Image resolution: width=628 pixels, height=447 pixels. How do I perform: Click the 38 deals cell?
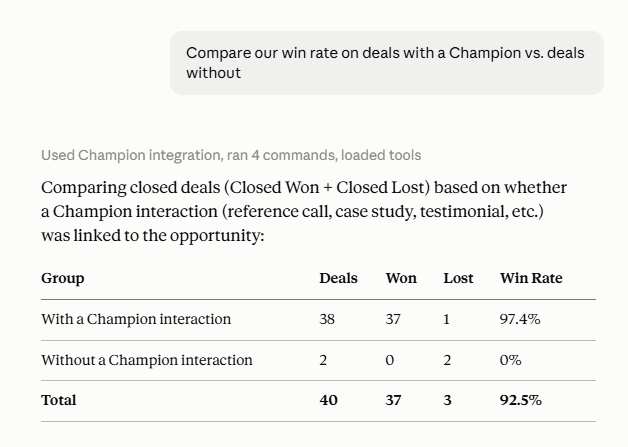click(327, 319)
